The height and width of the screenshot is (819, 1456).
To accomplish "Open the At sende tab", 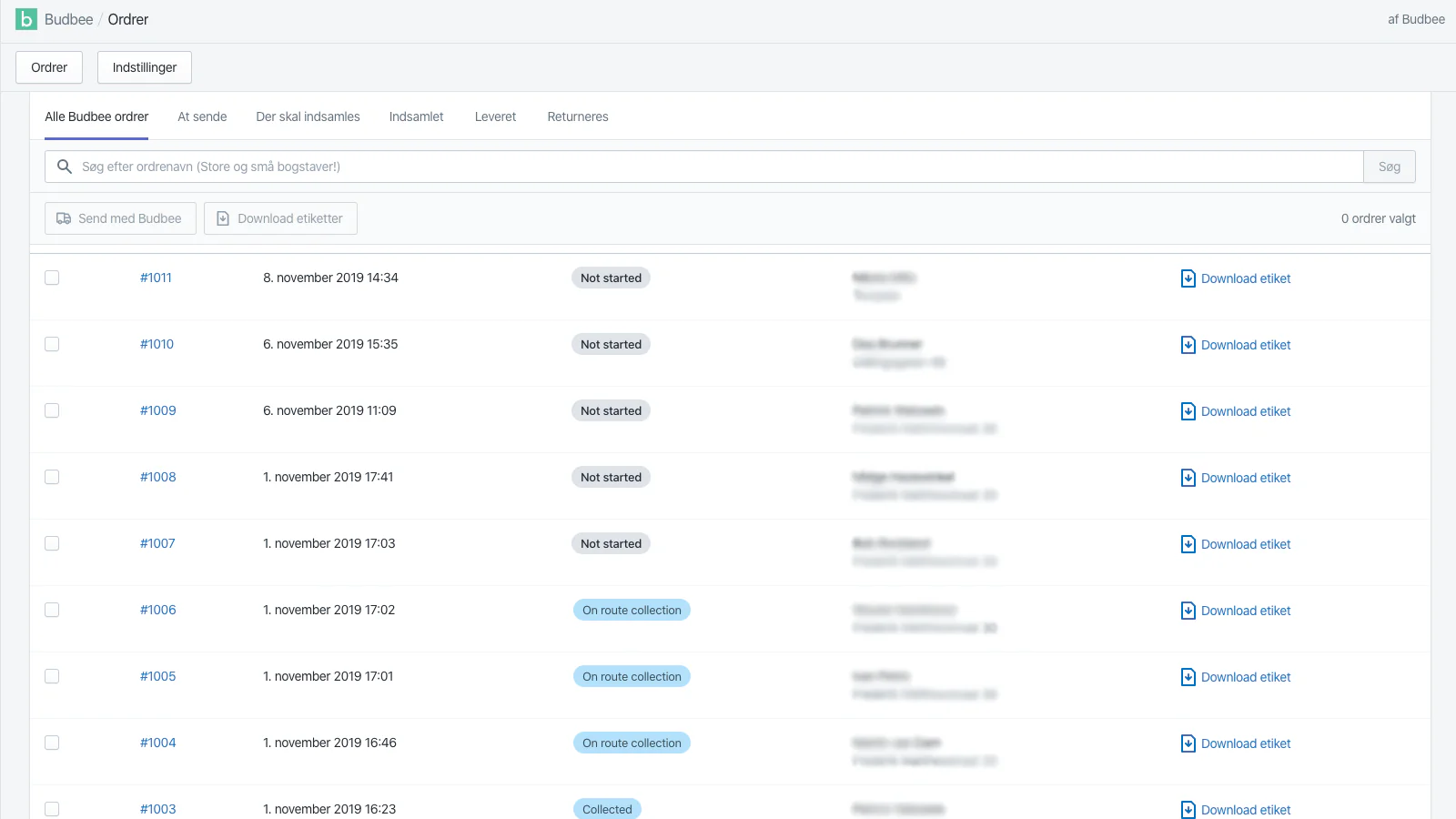I will point(202,116).
